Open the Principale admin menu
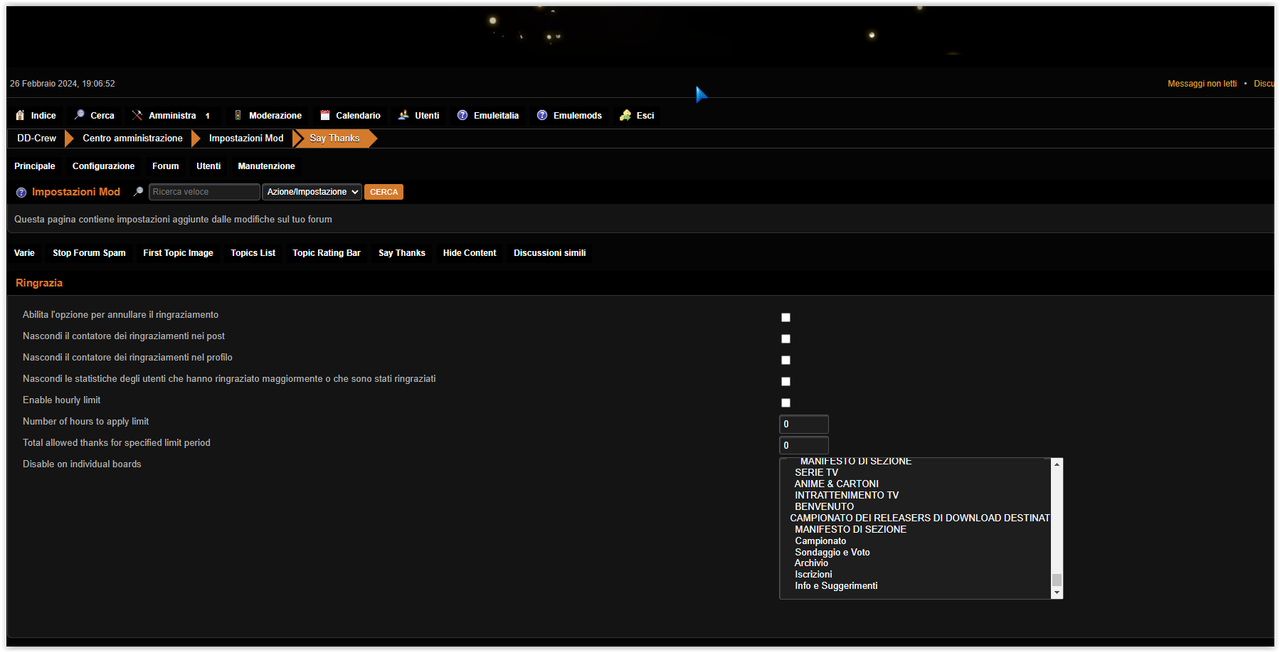This screenshot has height=652, width=1280. (x=35, y=166)
